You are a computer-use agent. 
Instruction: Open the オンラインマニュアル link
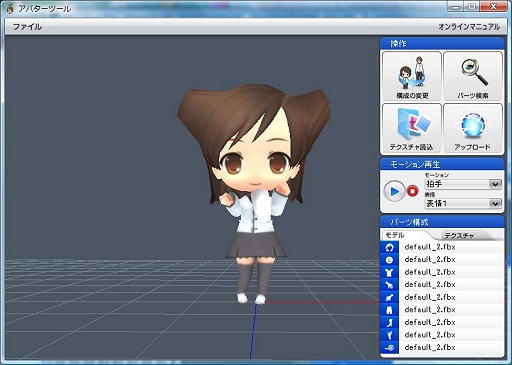[x=469, y=27]
